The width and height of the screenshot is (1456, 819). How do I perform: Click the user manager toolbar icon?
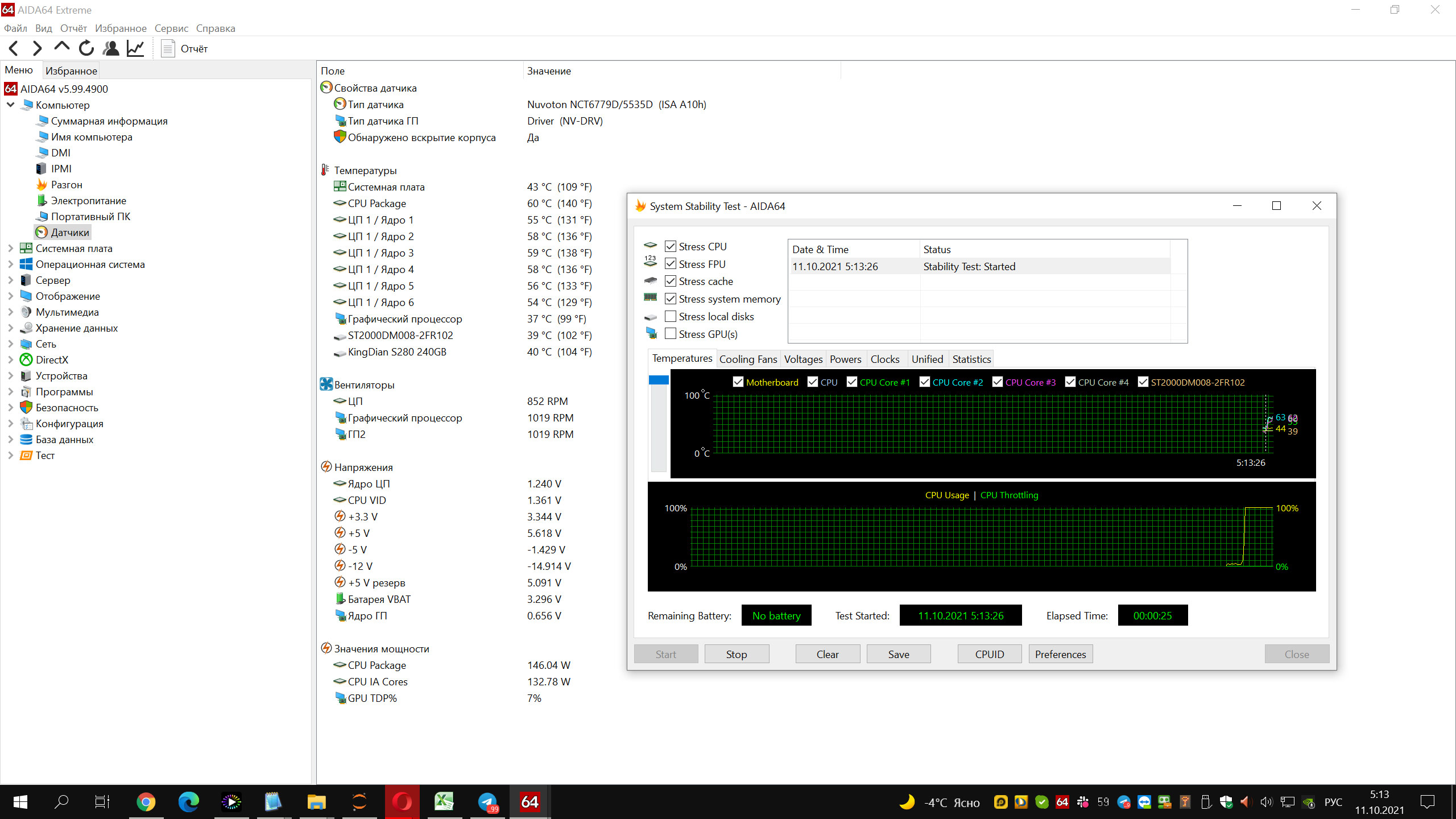click(111, 48)
